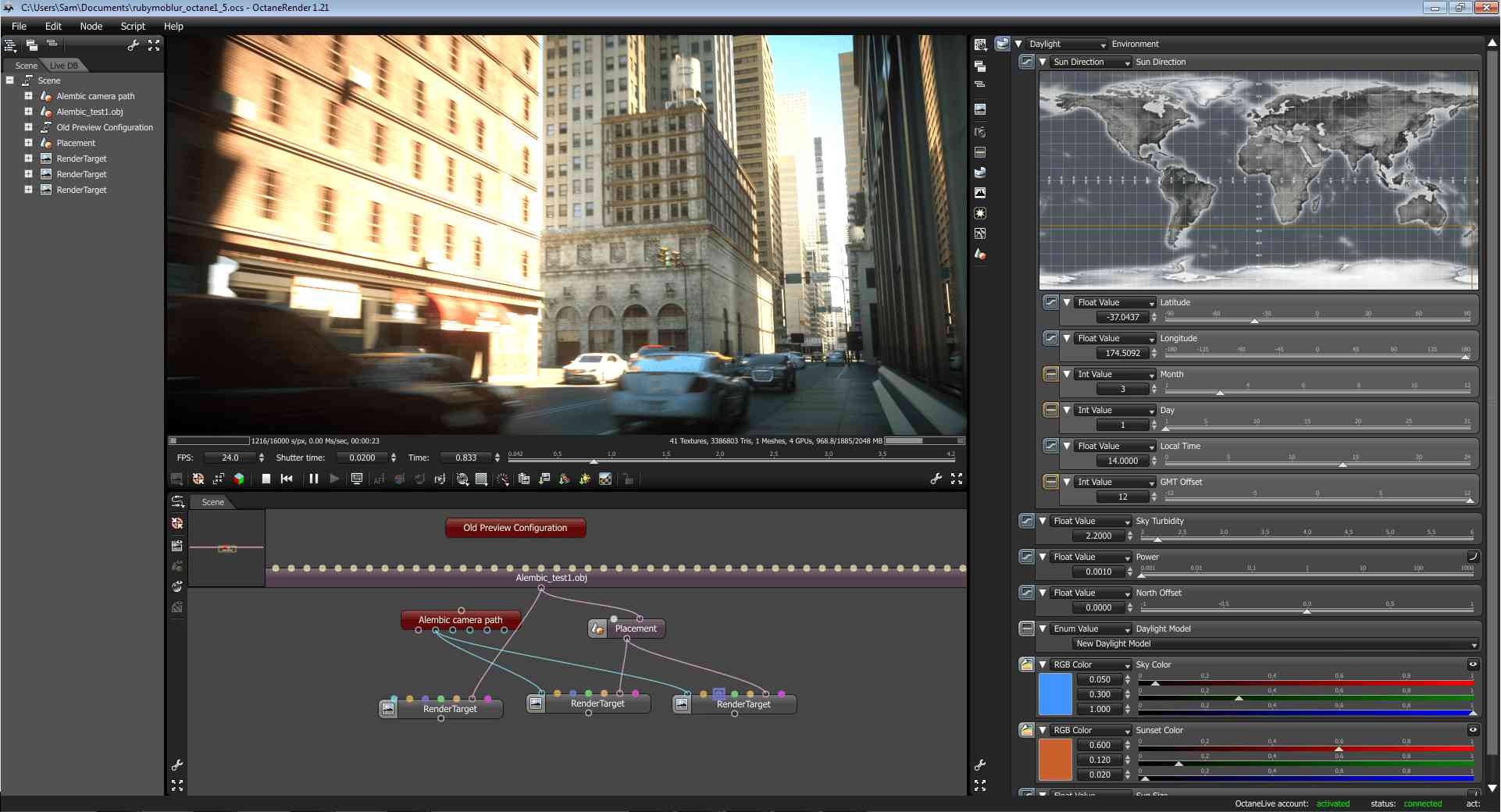Click the world map sun position picker
The image size is (1501, 812).
[1258, 180]
